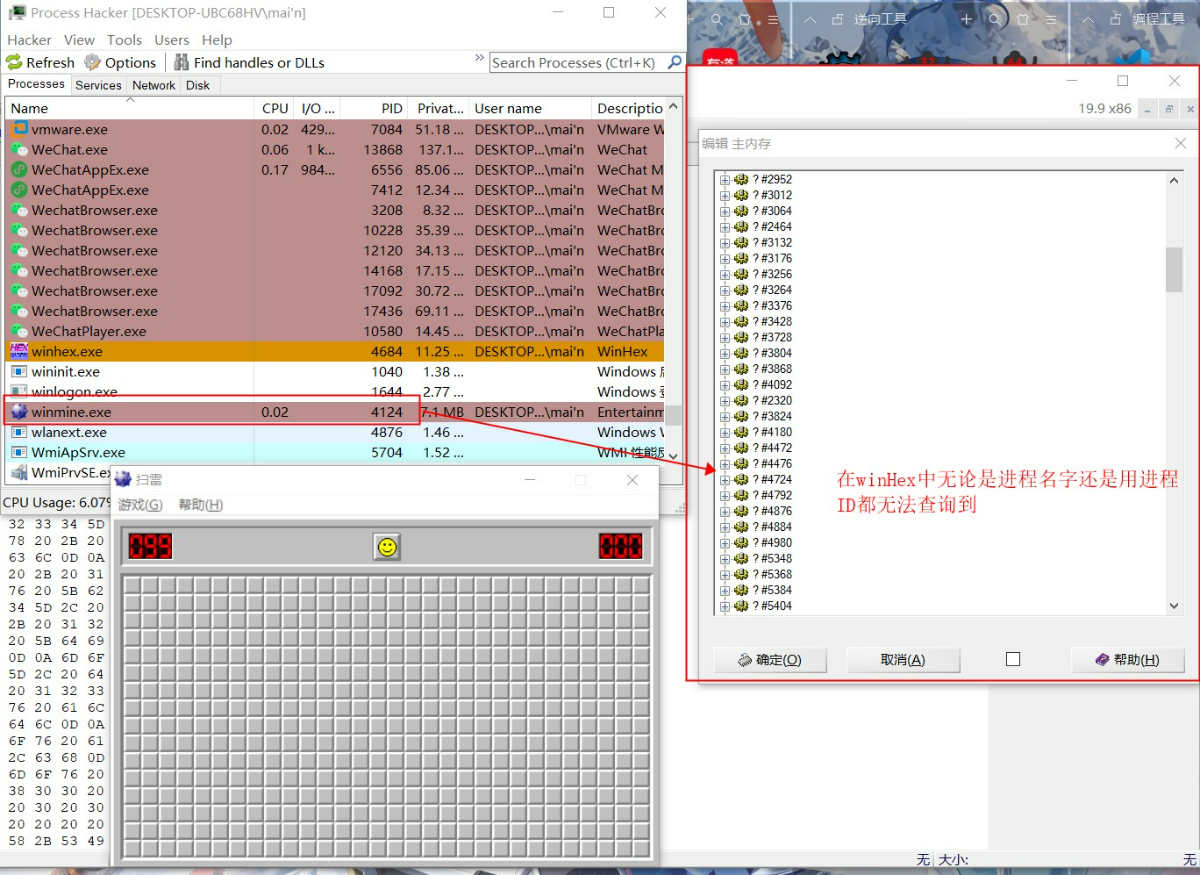Click the magnifier icon in the search box

(x=675, y=62)
